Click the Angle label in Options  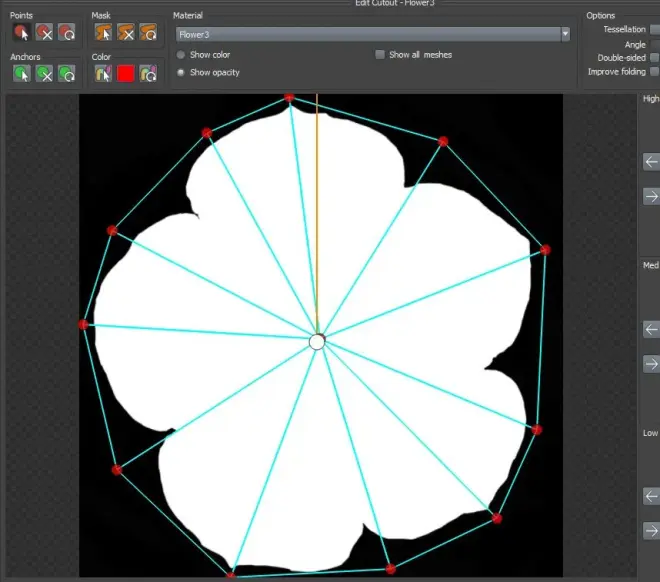[x=635, y=45]
